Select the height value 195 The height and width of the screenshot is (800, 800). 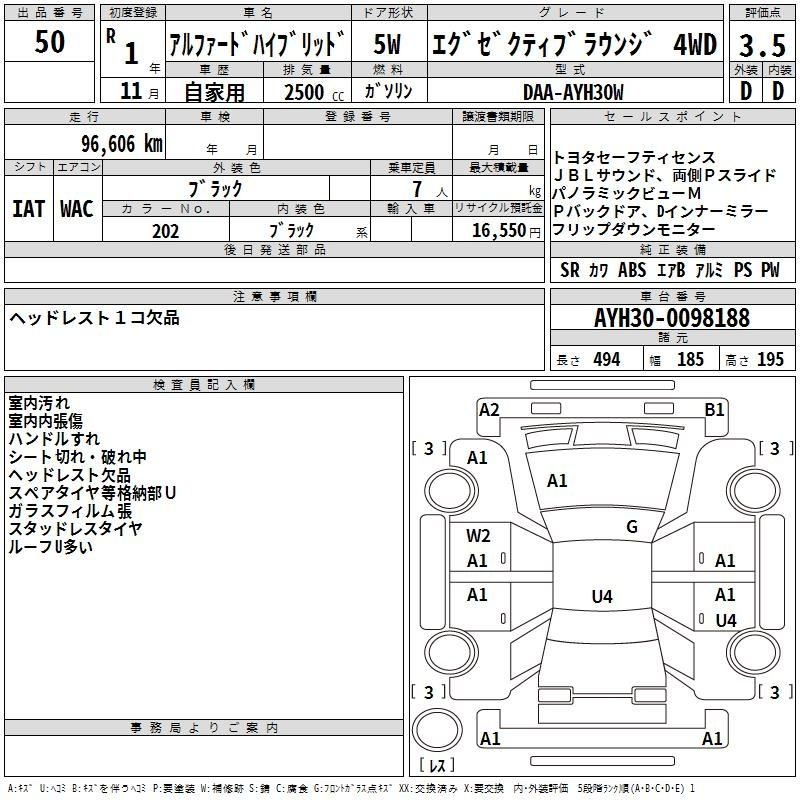tap(770, 360)
